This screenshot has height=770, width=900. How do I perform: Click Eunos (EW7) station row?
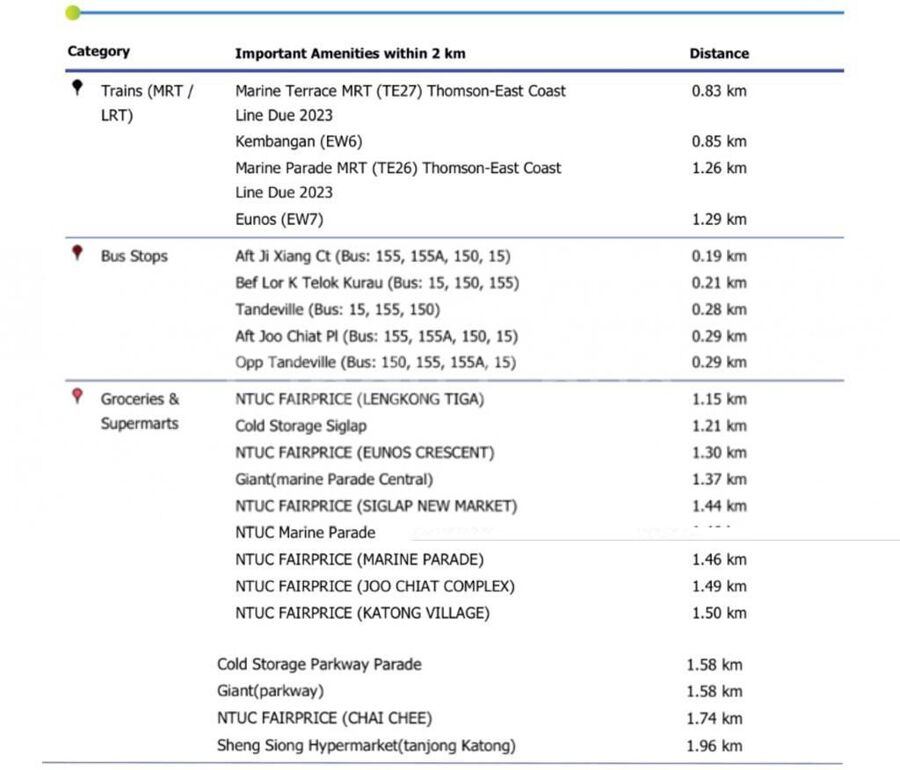coord(279,219)
